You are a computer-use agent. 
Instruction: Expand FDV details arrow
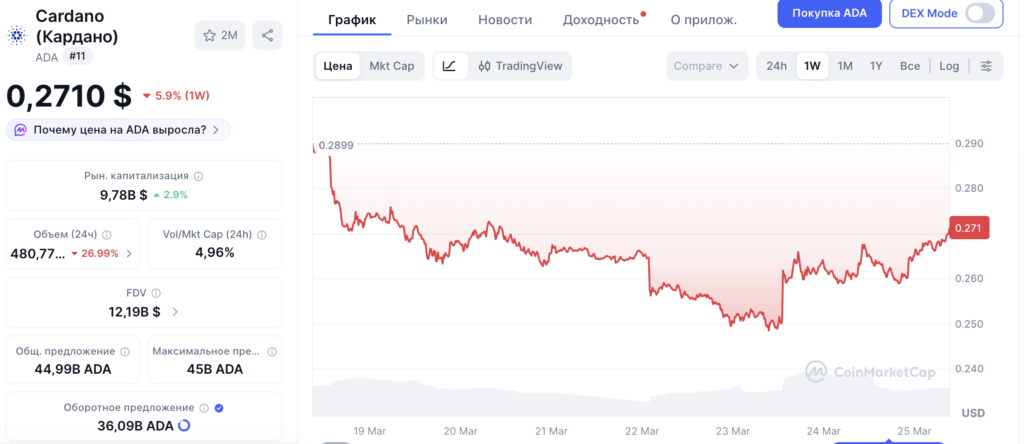point(176,312)
